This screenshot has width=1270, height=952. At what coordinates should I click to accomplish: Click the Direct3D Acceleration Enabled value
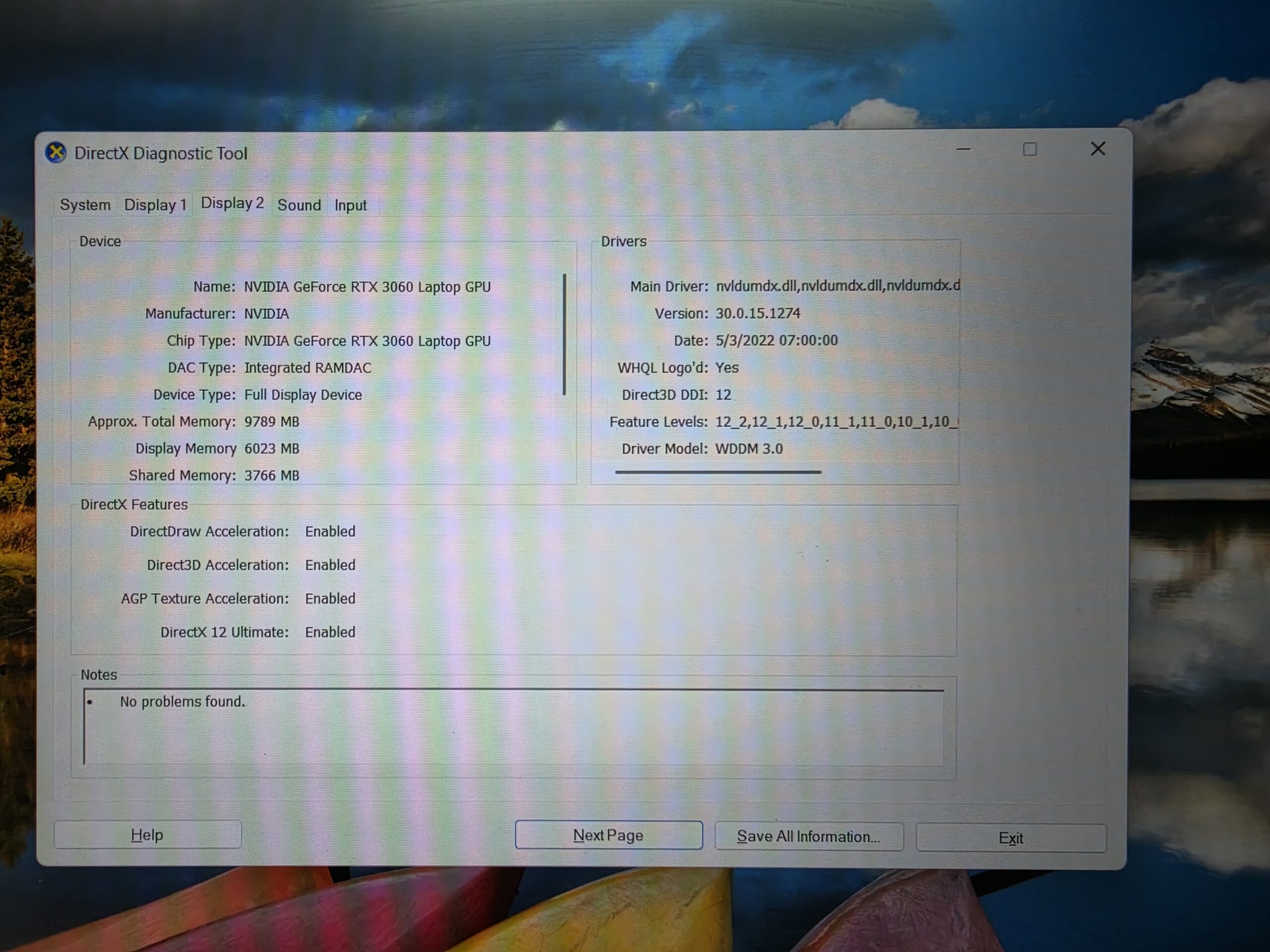pos(330,565)
